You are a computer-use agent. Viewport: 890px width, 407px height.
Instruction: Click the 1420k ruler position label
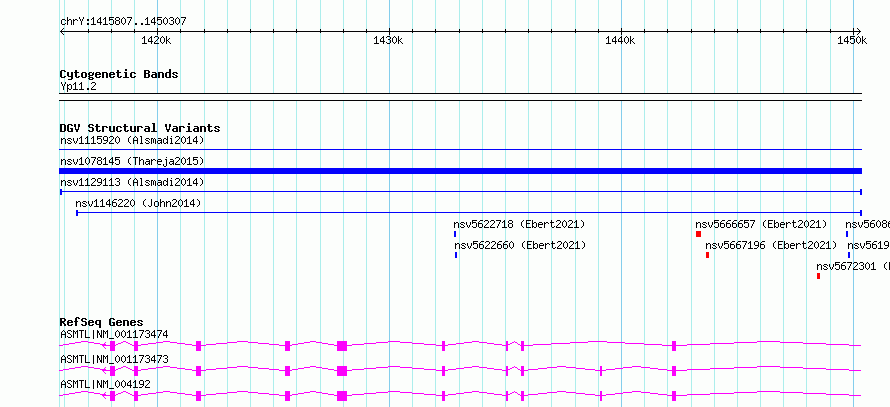coord(156,40)
